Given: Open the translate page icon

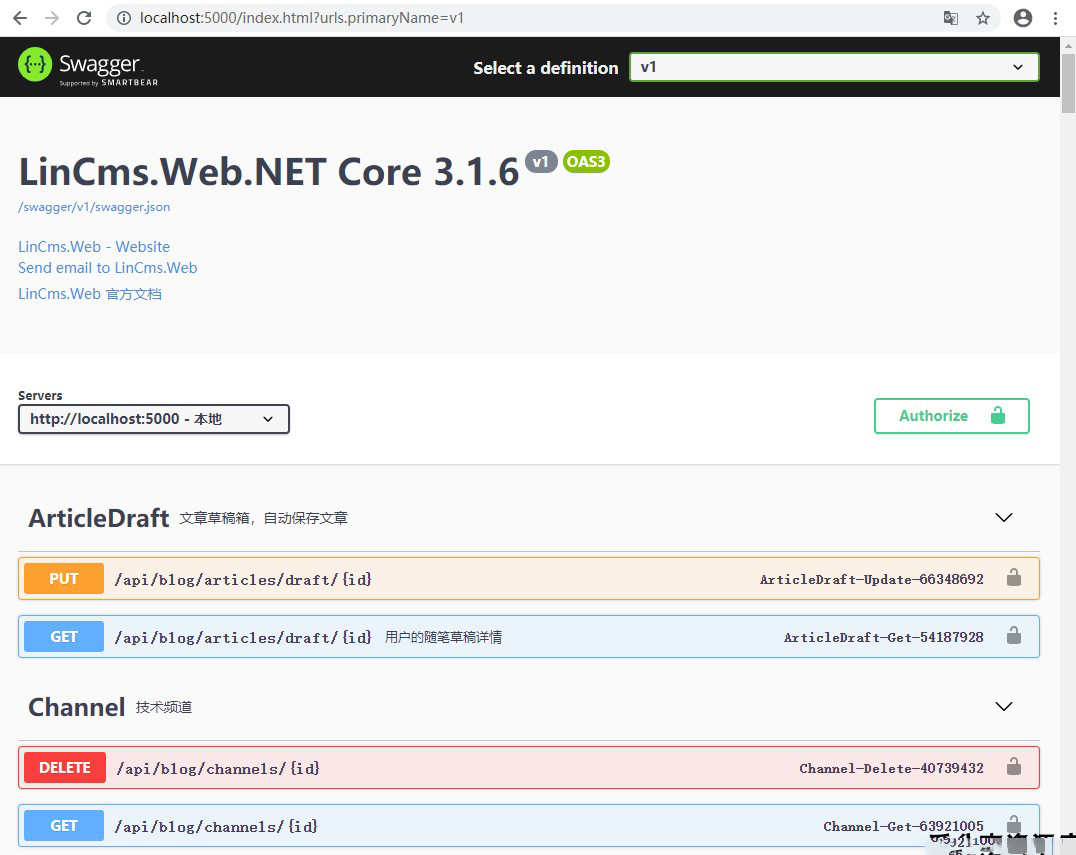Looking at the screenshot, I should (950, 18).
